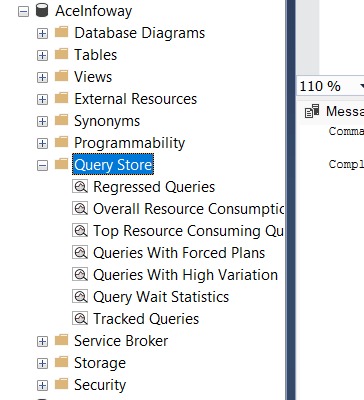Switch to the Messages tab
The image size is (364, 400).
click(x=333, y=111)
